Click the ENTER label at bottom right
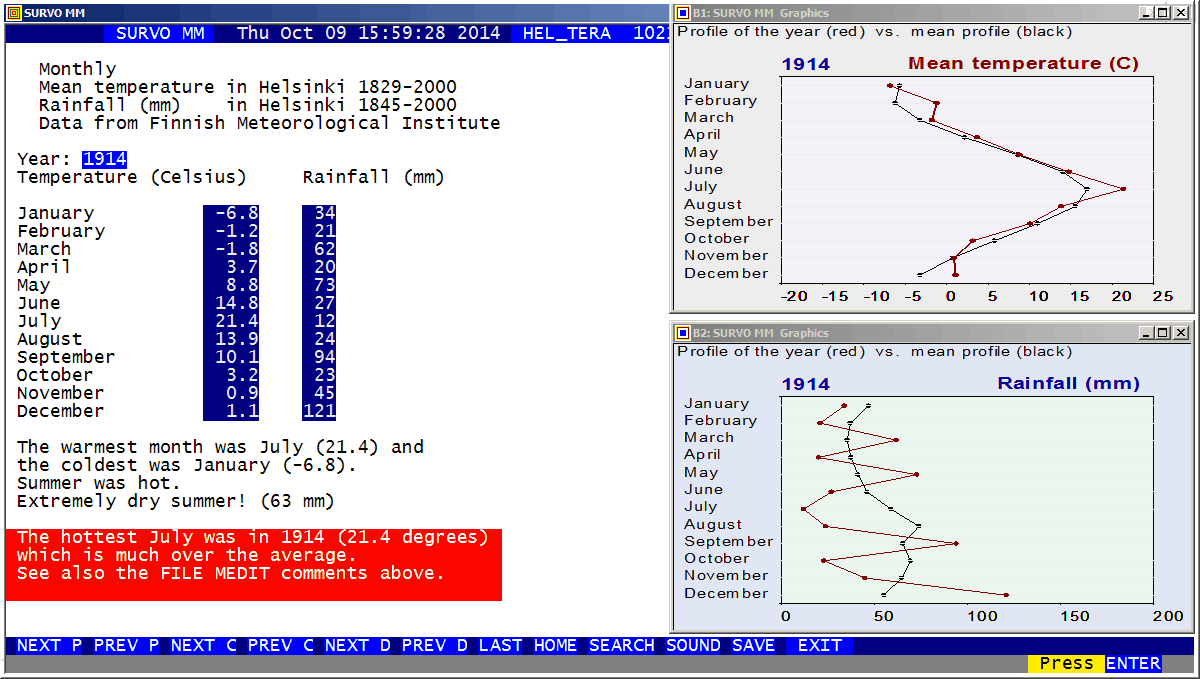 [1132, 663]
